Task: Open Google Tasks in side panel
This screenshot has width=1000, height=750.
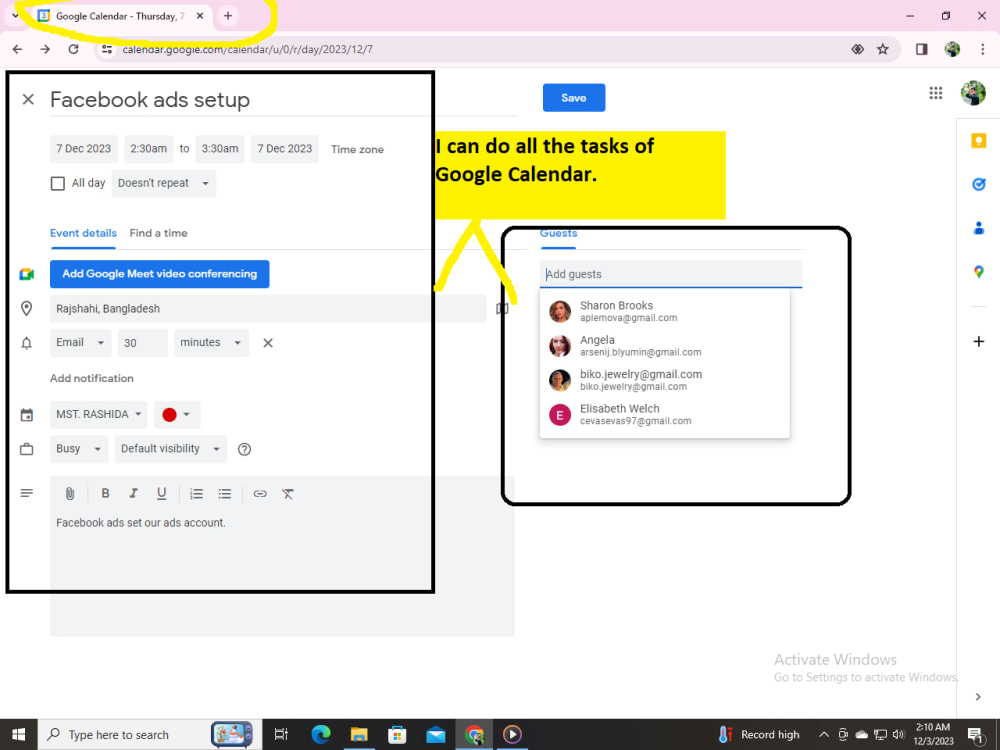Action: click(x=978, y=184)
